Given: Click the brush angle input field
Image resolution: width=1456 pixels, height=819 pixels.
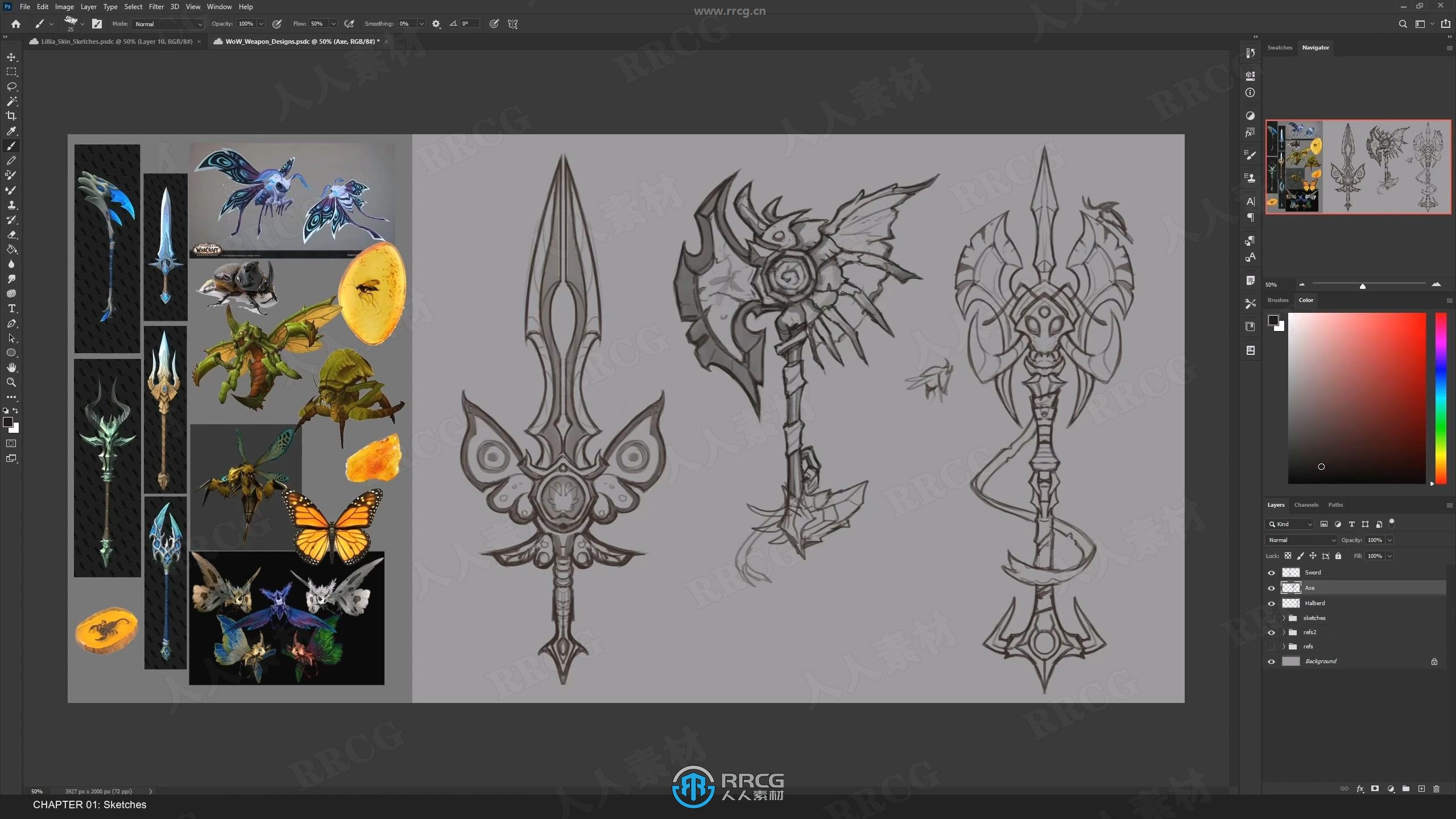Looking at the screenshot, I should coord(469,24).
